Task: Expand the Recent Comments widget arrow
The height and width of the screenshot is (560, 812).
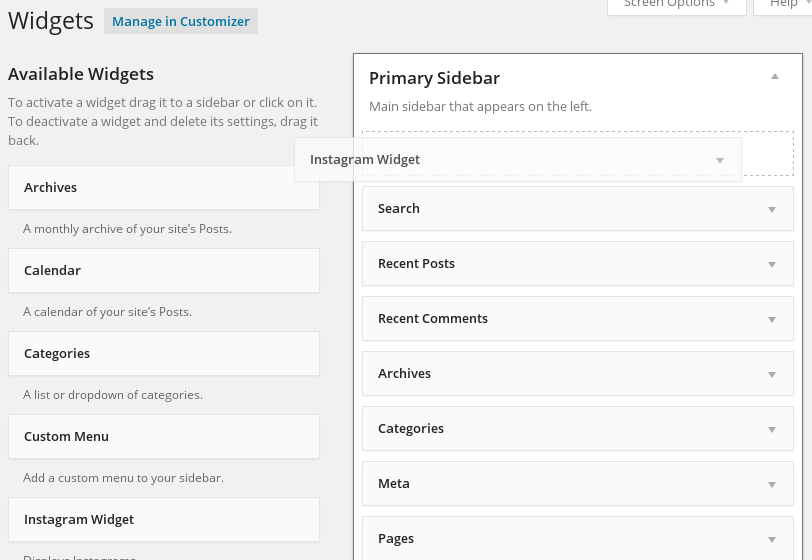Action: coord(772,319)
